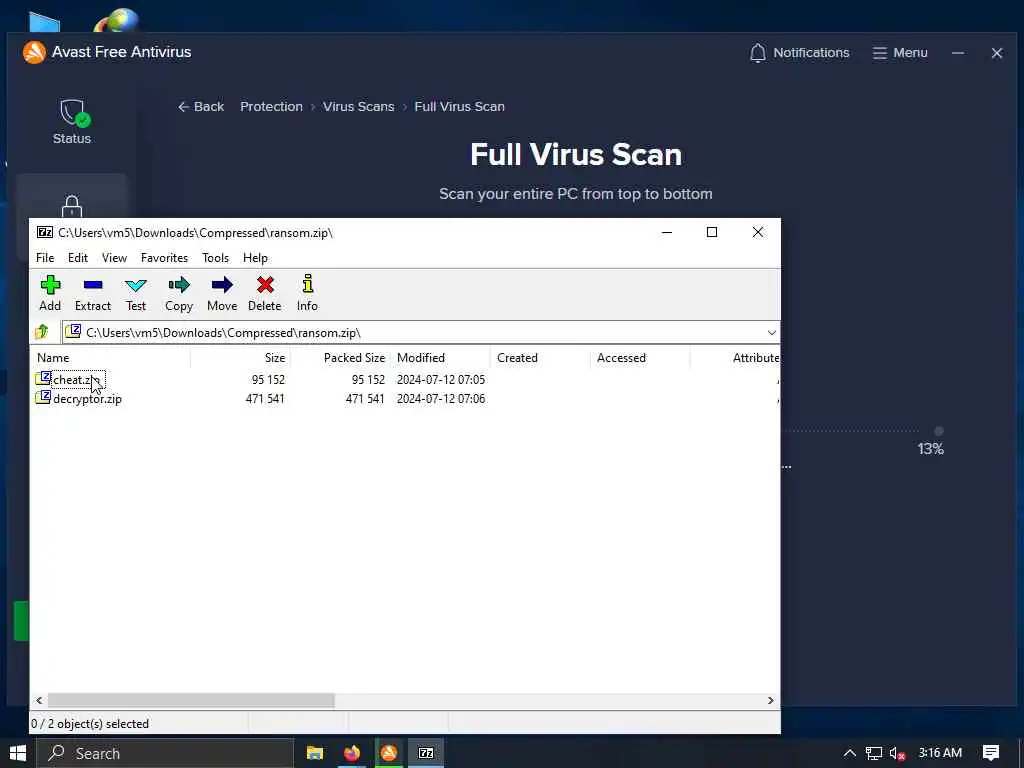Click the taskbar Search box
The width and height of the screenshot is (1024, 768).
point(165,753)
